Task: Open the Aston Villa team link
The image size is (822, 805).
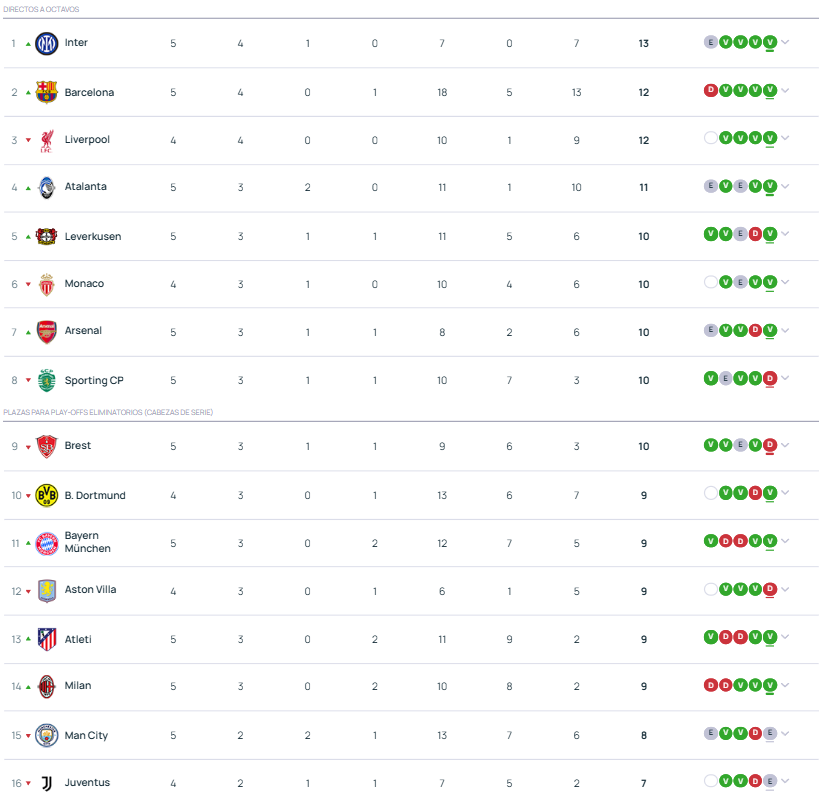Action: pos(90,590)
